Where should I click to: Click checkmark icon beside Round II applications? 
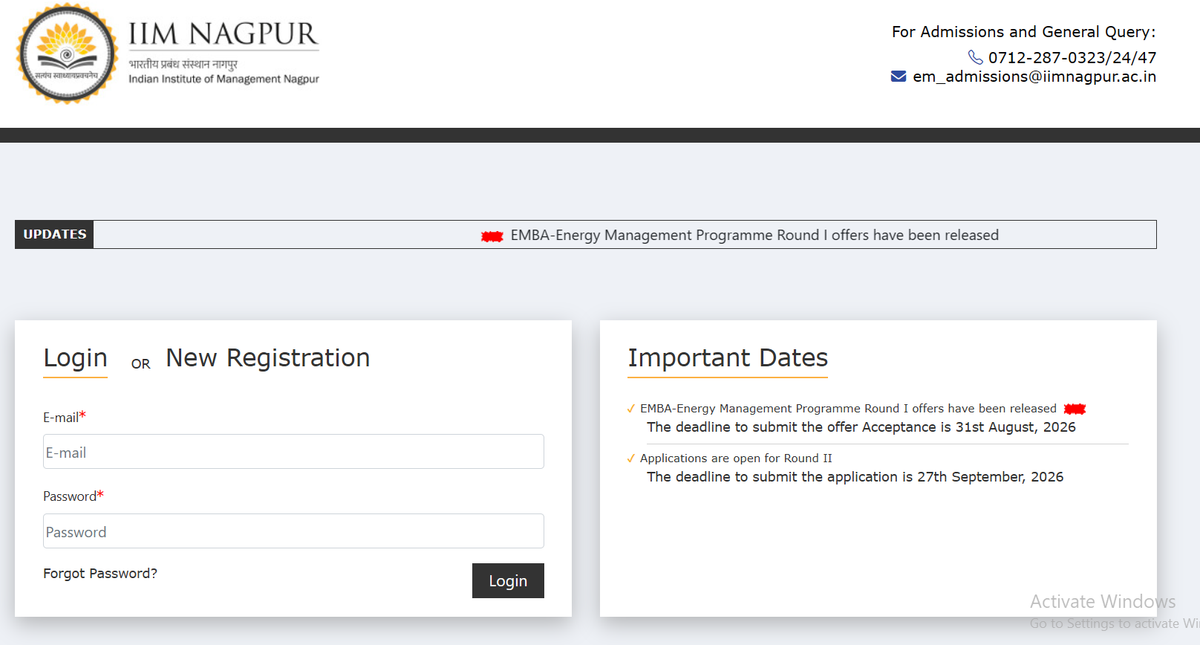[x=631, y=459]
